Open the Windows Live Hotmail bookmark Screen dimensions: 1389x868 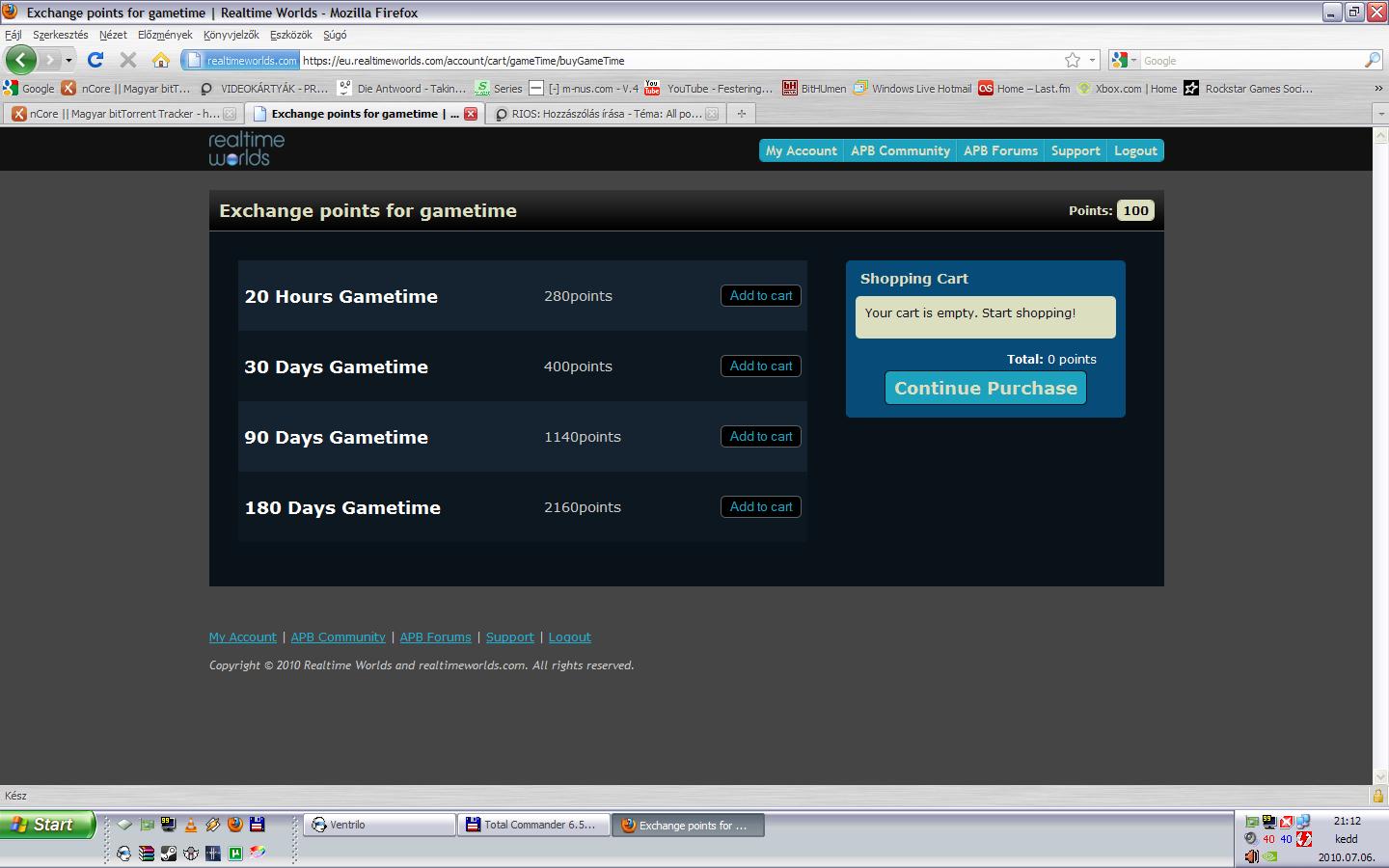[912, 88]
